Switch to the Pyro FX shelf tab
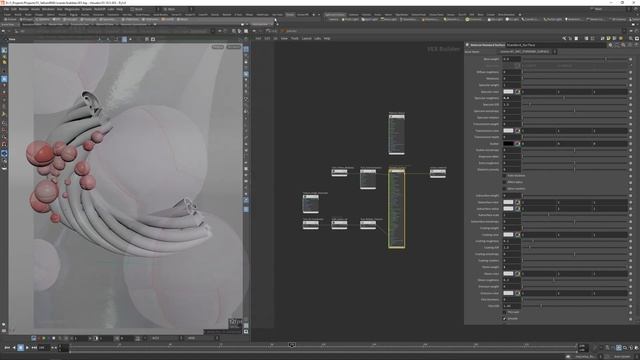640x360 pixels. (x=462, y=14)
